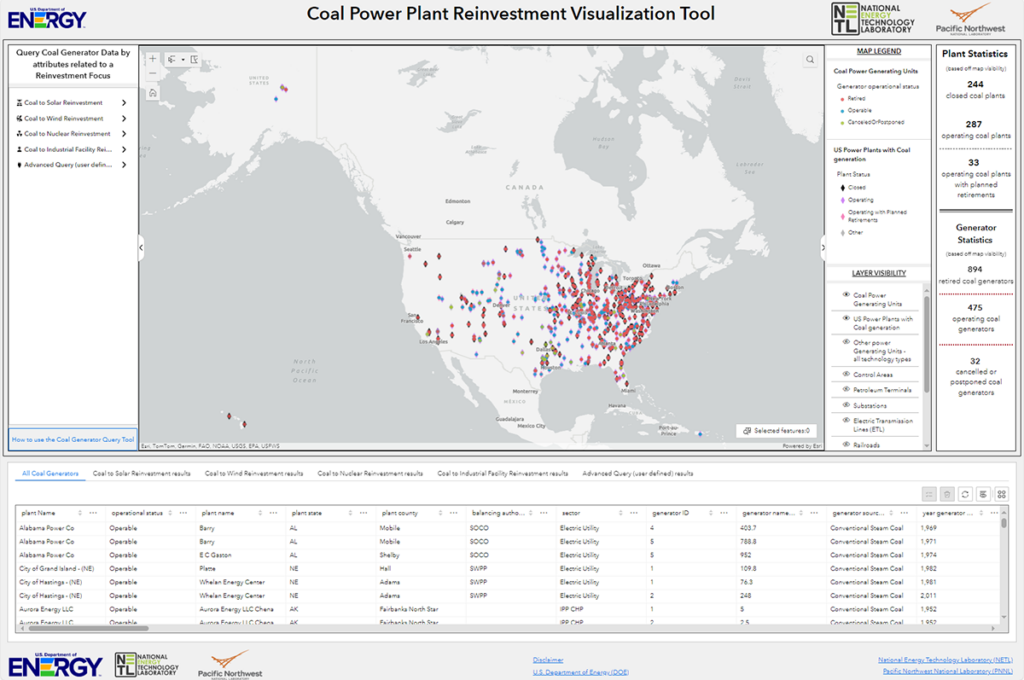This screenshot has height=680, width=1024.
Task: Switch to Coal to Wind Reinvestment results tab
Action: [x=254, y=473]
